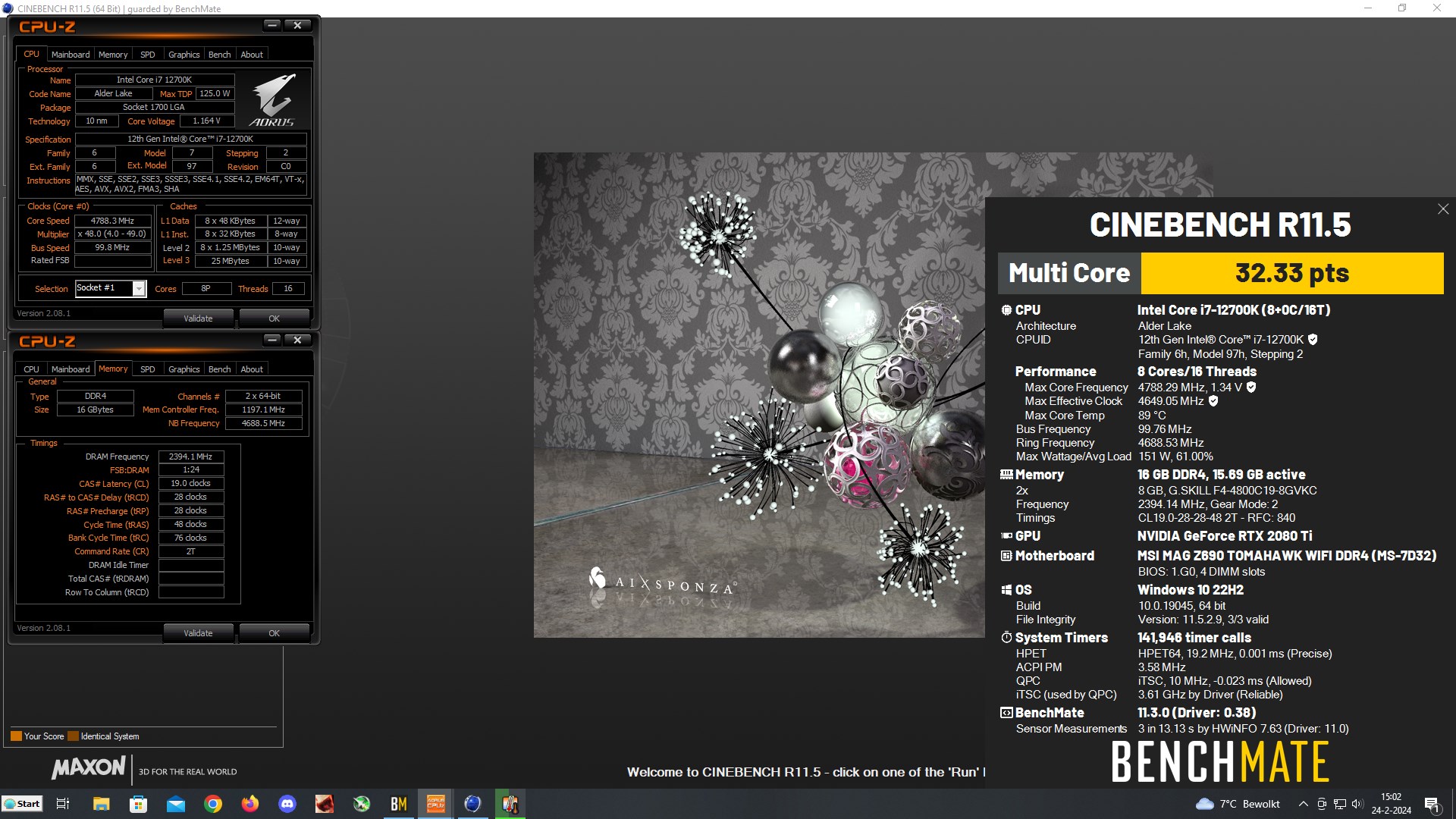Open File Explorer from the taskbar
1456x819 pixels.
click(101, 804)
